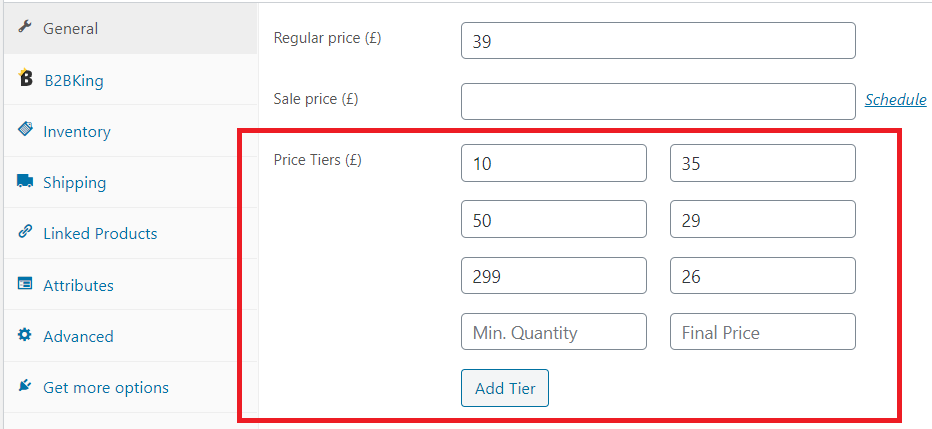Viewport: 932px width, 429px height.
Task: Click the plug icon for Get more options
Action: click(24, 386)
